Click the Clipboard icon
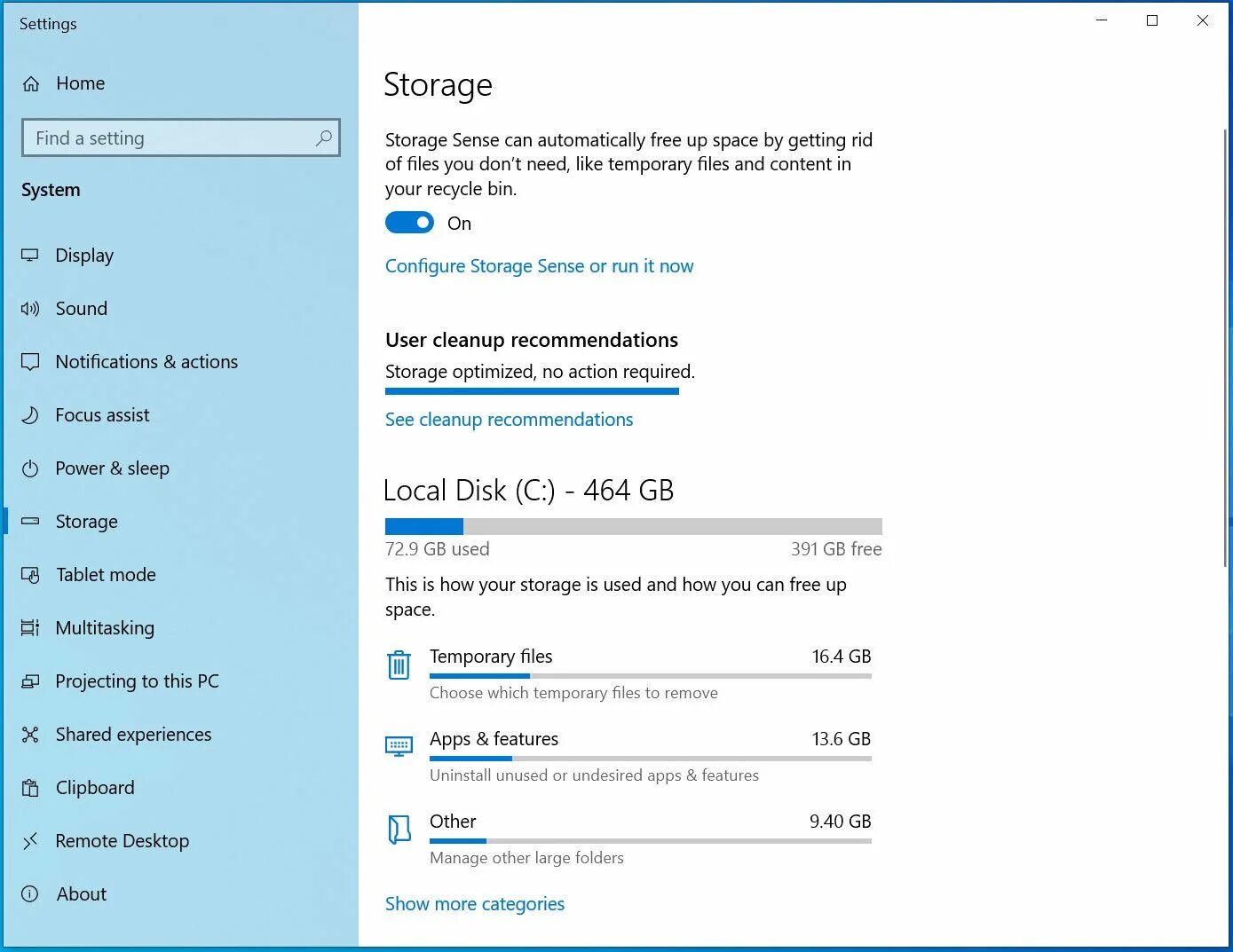This screenshot has width=1233, height=952. click(30, 788)
